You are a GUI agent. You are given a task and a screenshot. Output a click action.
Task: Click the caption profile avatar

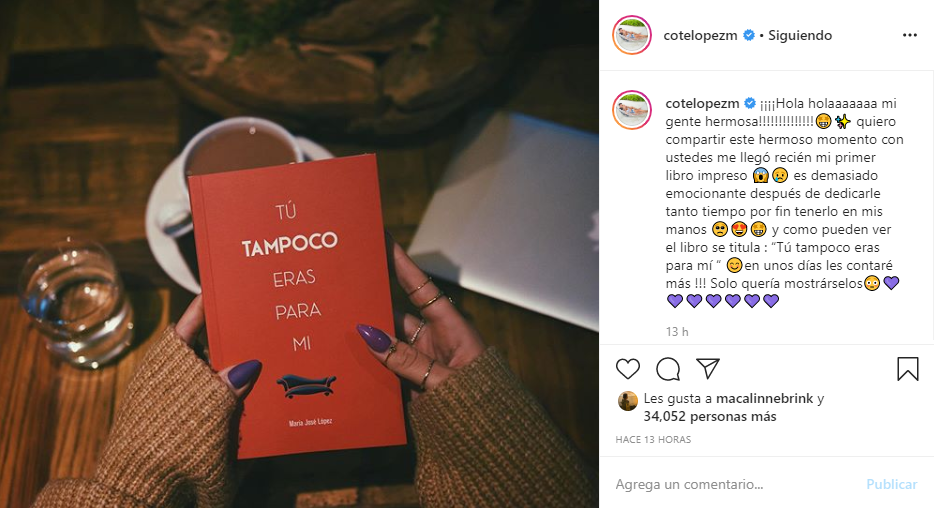(x=632, y=110)
